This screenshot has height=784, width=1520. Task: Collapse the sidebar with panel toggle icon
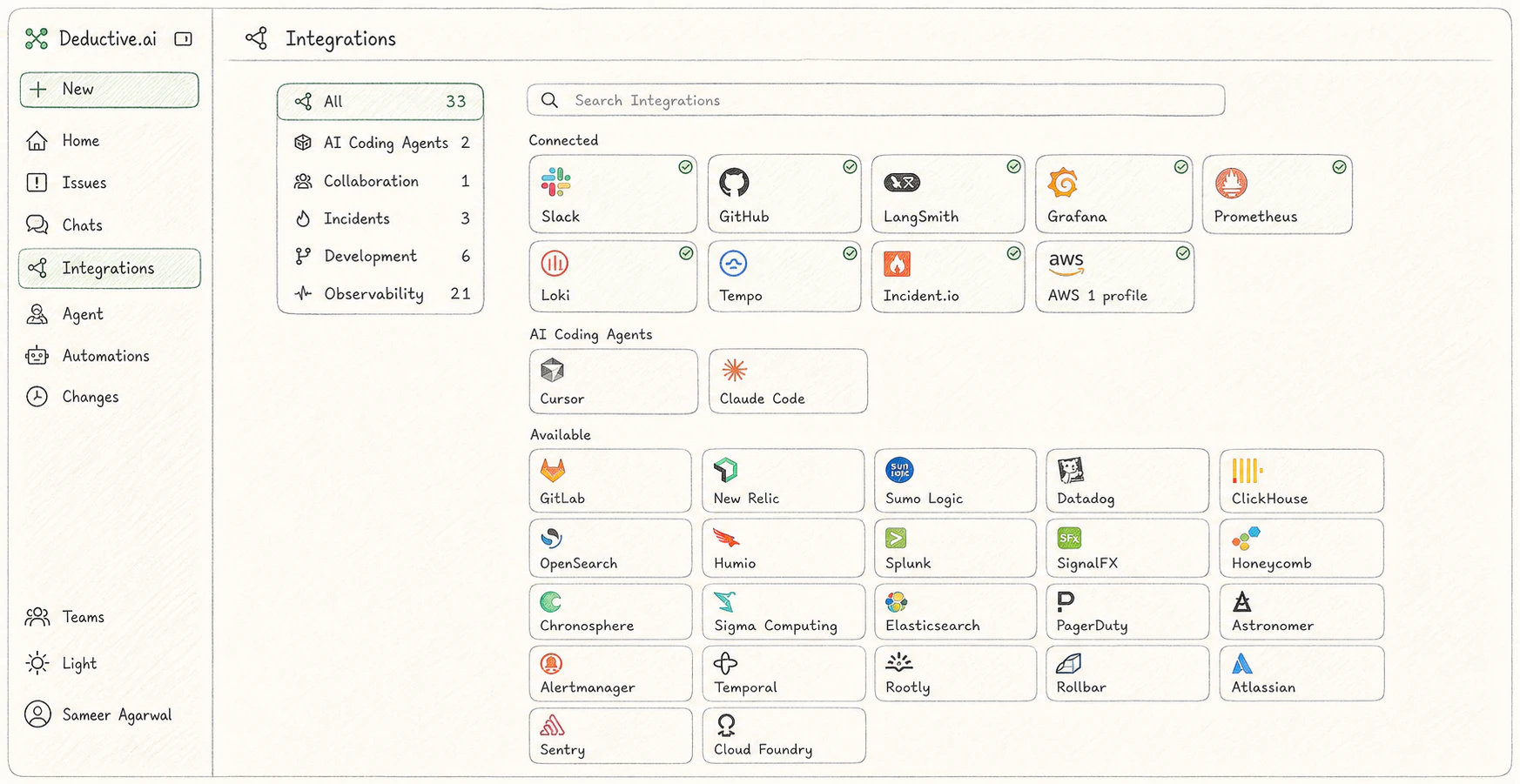184,39
